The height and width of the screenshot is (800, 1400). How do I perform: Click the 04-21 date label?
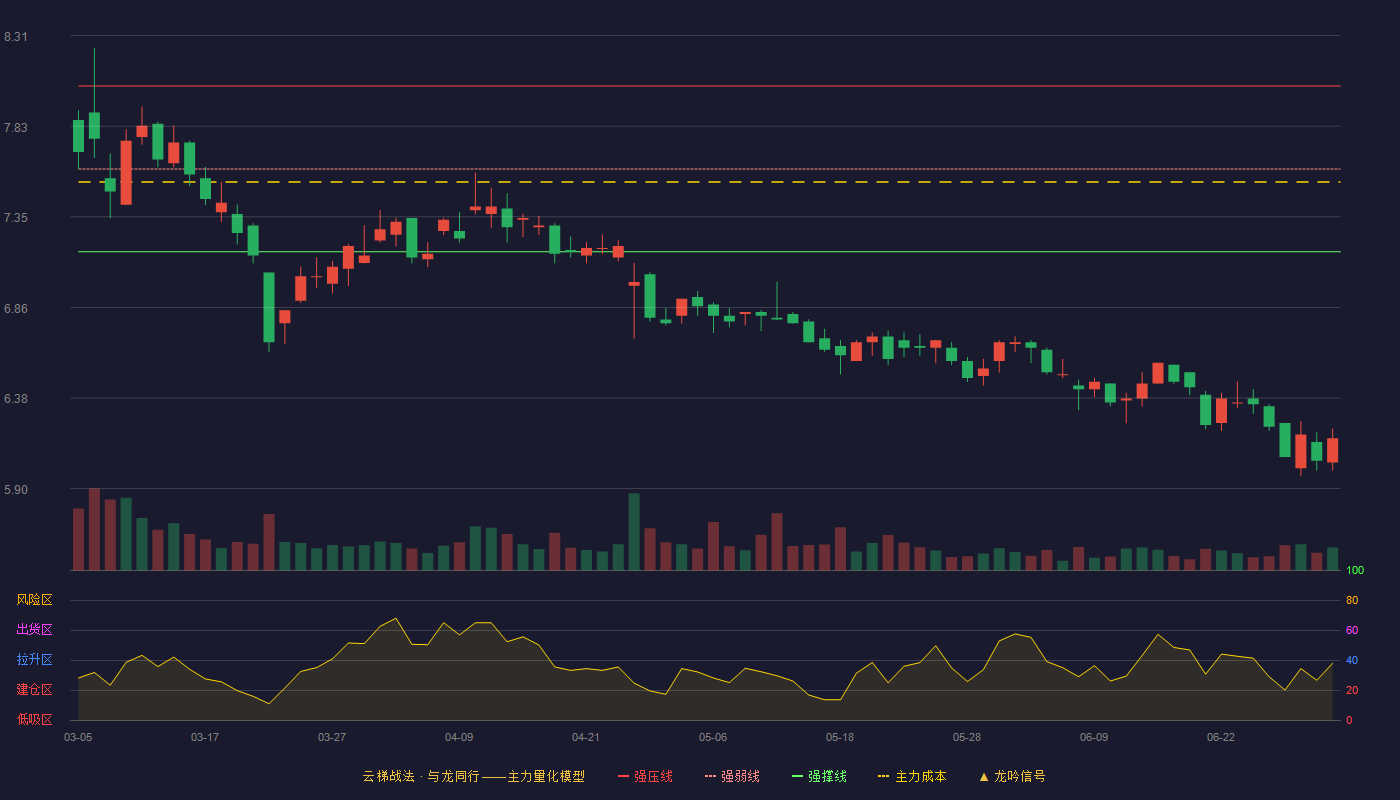coord(586,737)
